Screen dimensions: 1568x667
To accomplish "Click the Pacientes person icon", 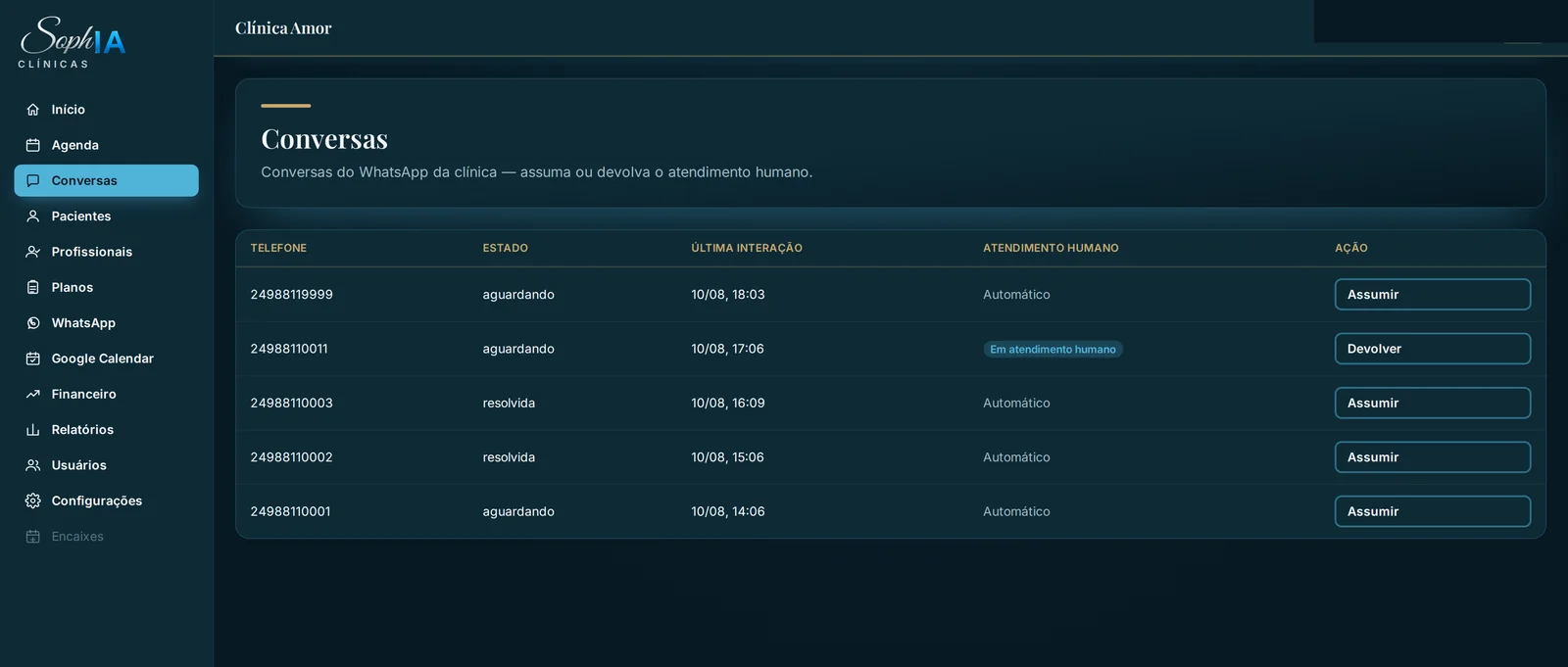I will pyautogui.click(x=32, y=216).
